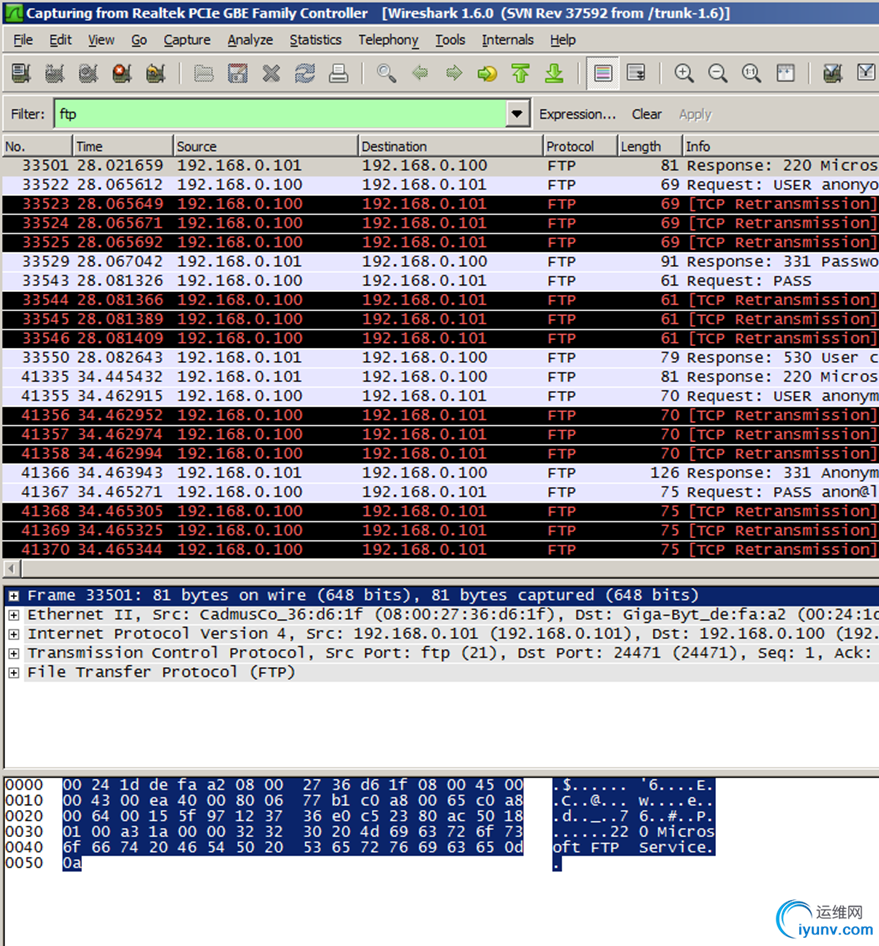Click the ftp display filter field
879x946 pixels.
[280, 114]
